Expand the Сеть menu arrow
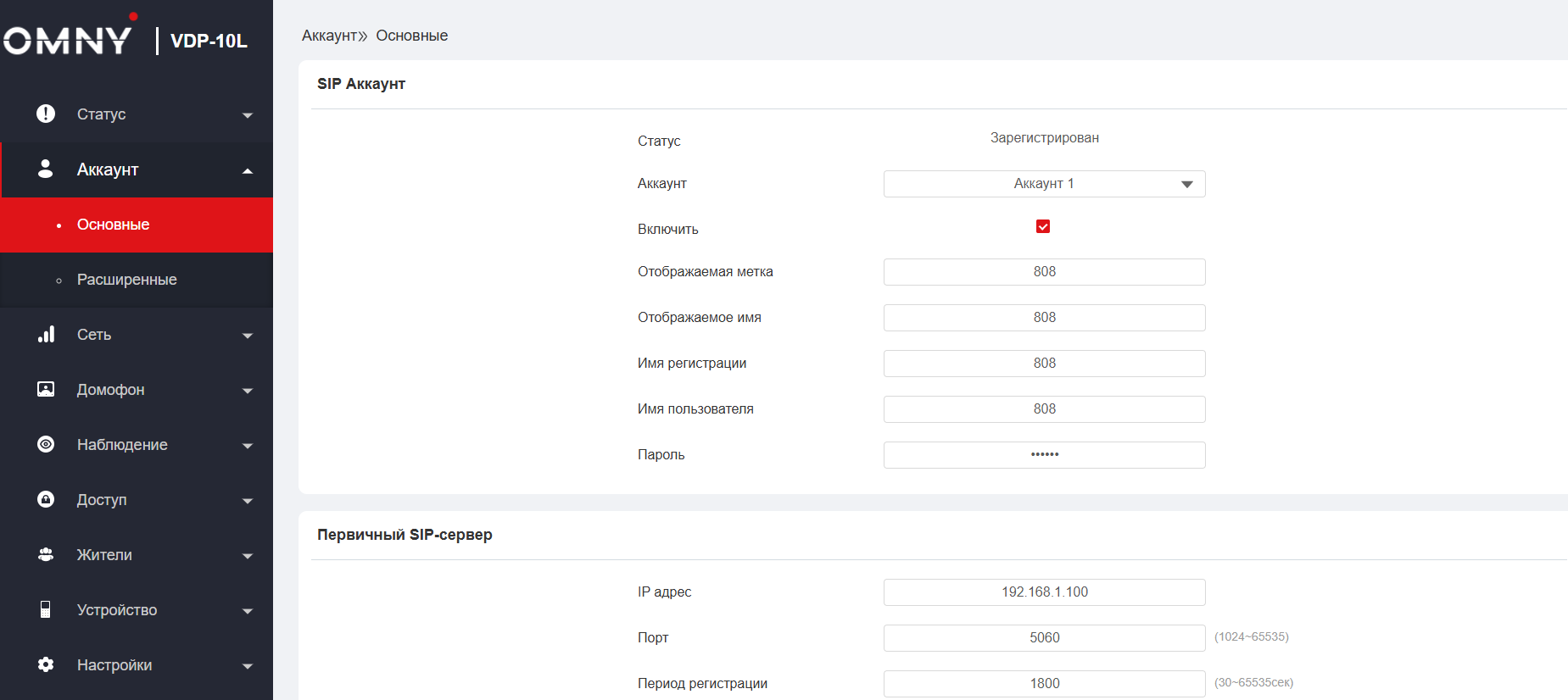Image resolution: width=1568 pixels, height=700 pixels. click(x=248, y=336)
